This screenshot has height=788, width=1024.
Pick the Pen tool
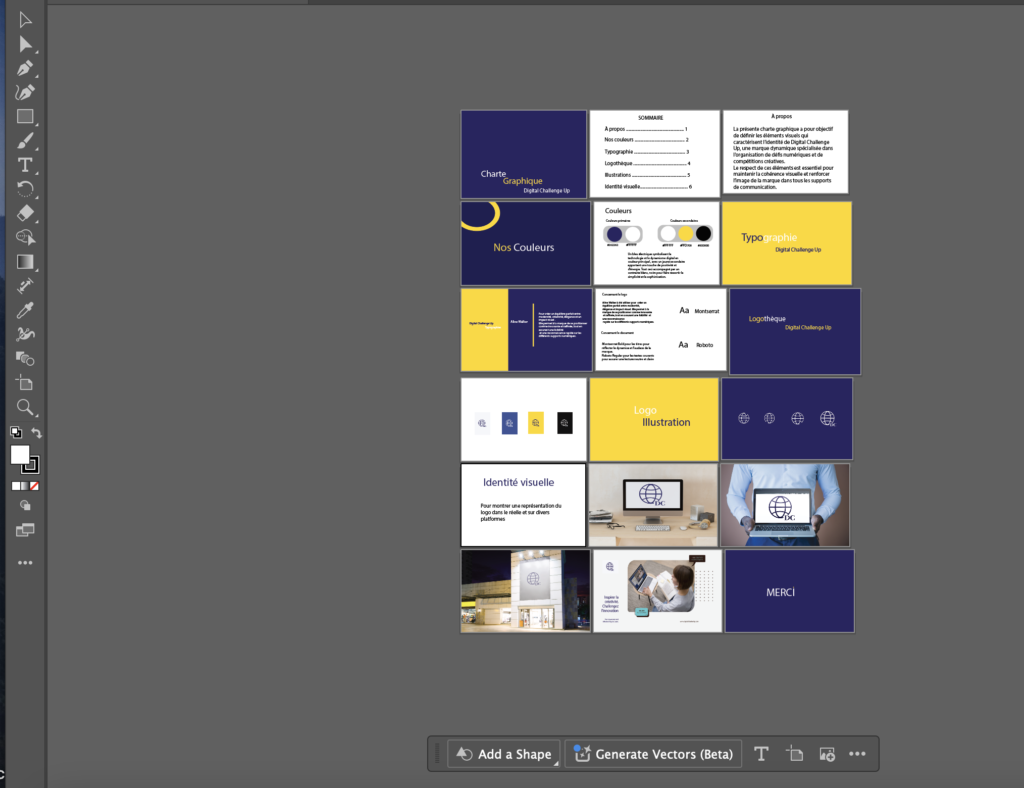click(x=25, y=68)
